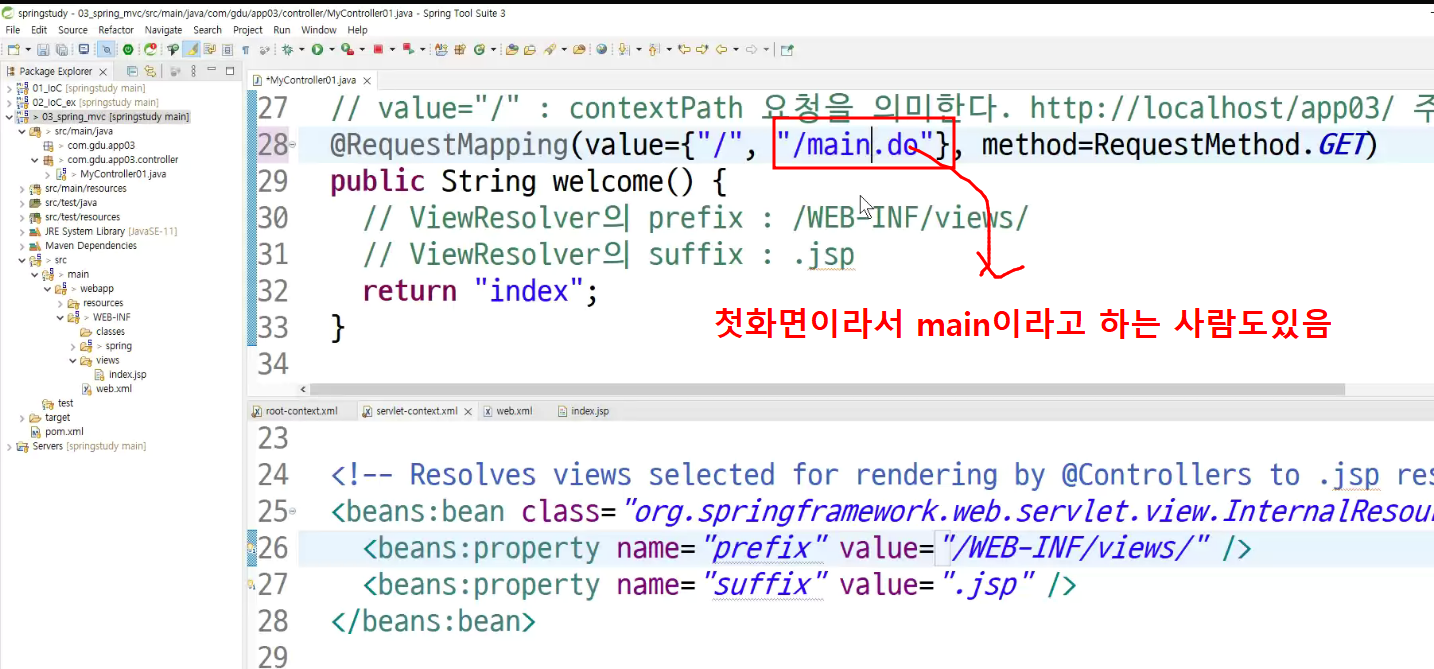This screenshot has height=669, width=1434.
Task: Expand the 01_IoC project
Action: pyautogui.click(x=9, y=88)
